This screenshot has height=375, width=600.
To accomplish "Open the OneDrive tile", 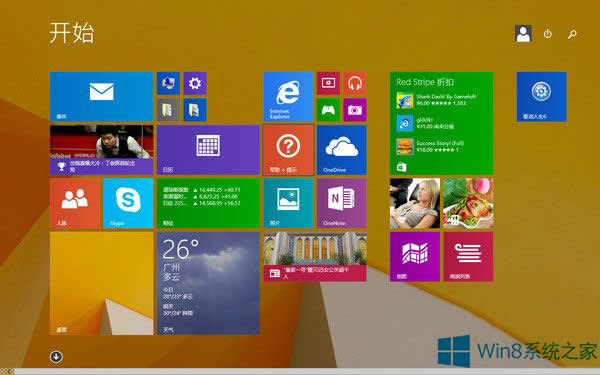I will [x=341, y=150].
